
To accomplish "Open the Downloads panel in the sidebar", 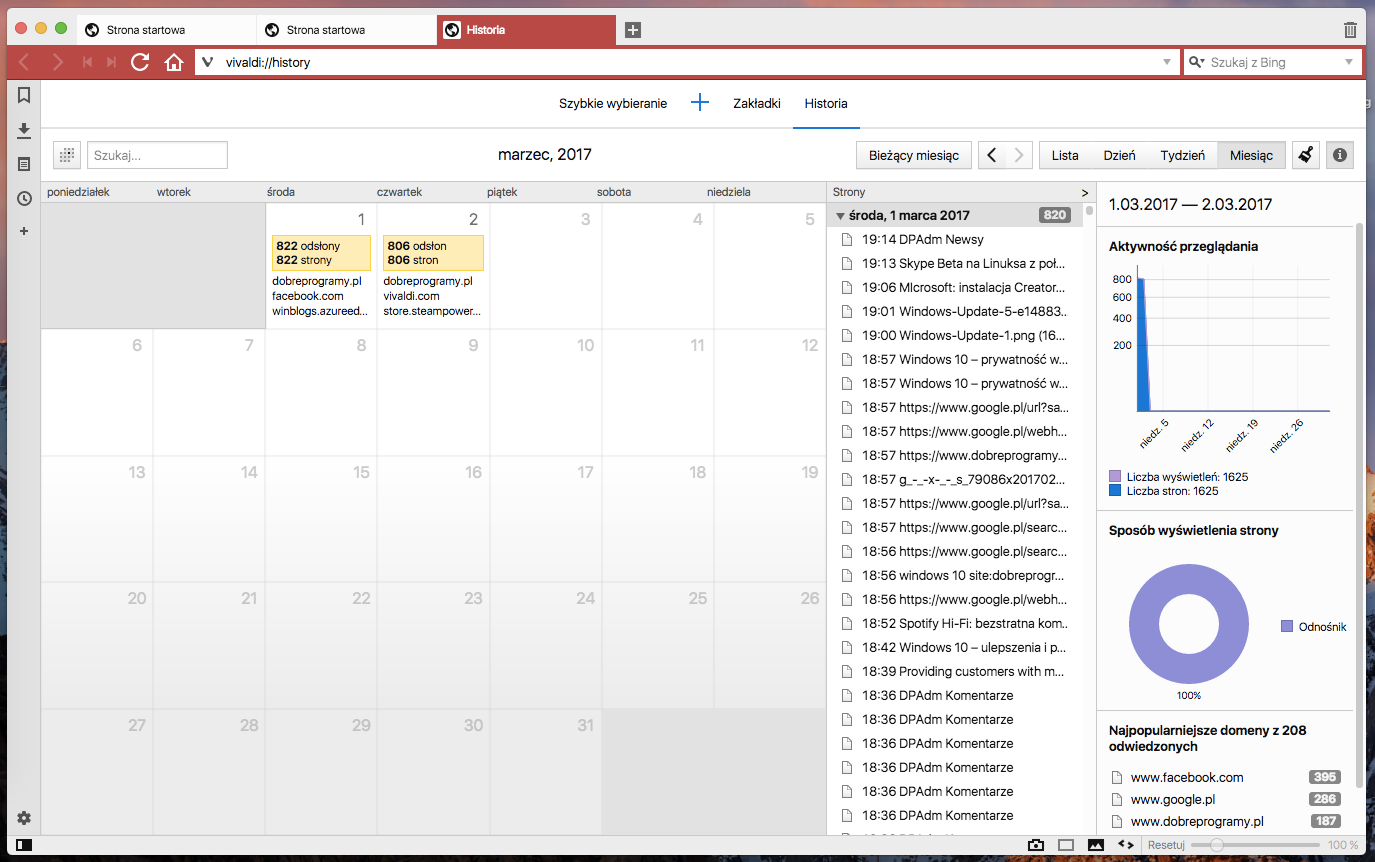I will coord(24,130).
